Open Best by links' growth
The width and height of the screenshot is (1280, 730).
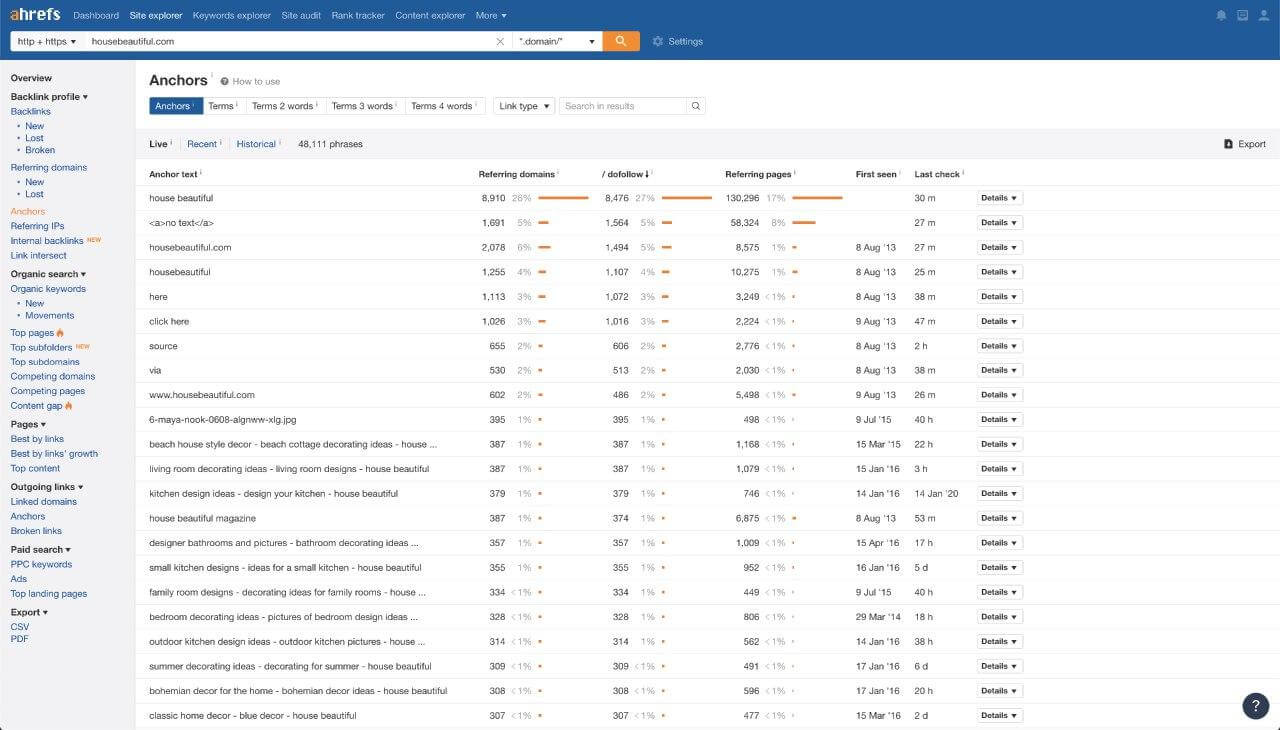pyautogui.click(x=54, y=454)
